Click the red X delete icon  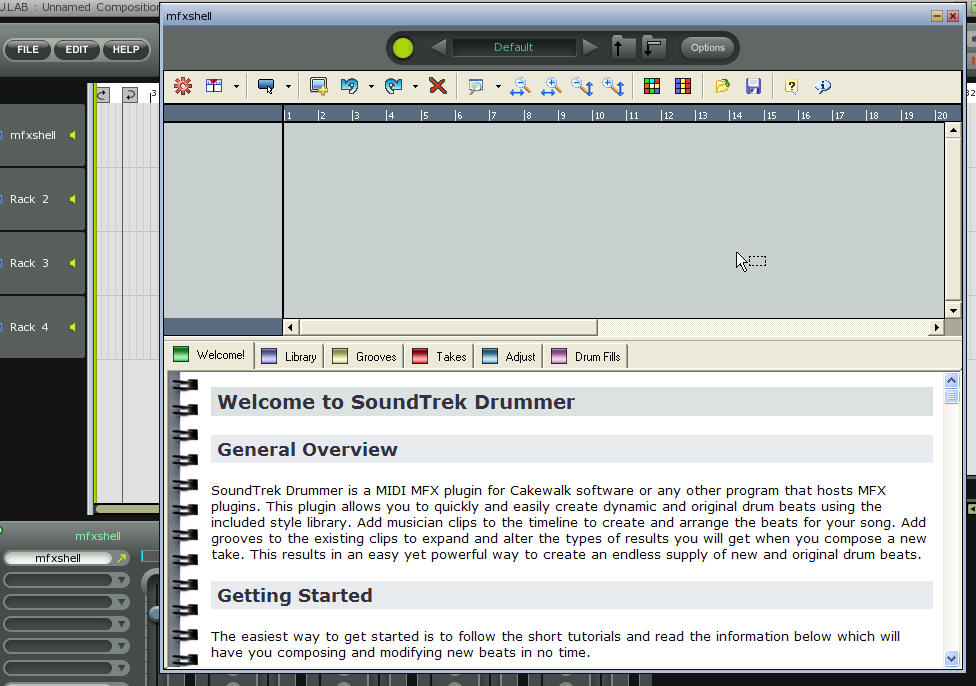tap(438, 86)
